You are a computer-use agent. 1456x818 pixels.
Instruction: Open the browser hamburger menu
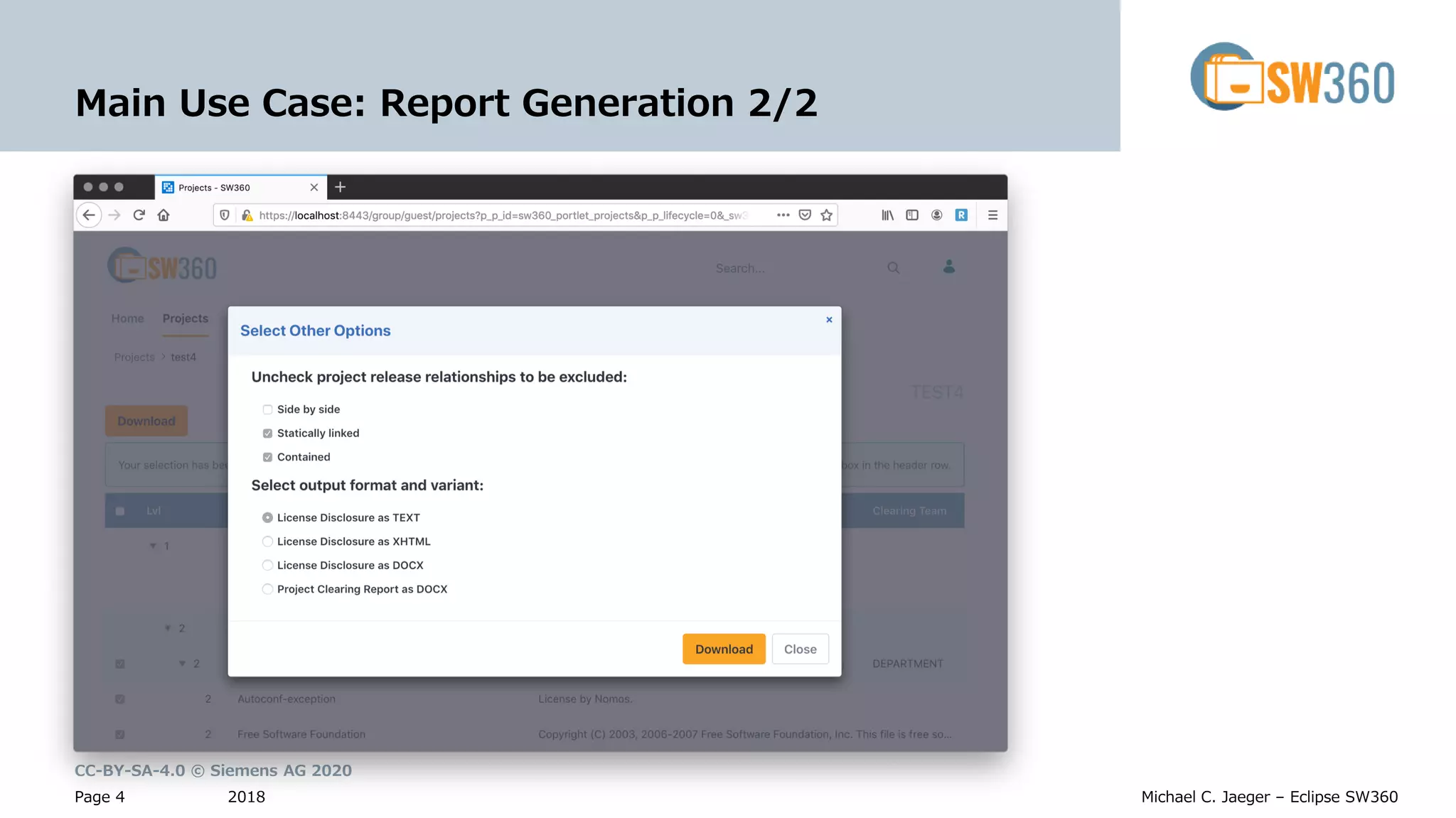click(x=992, y=215)
